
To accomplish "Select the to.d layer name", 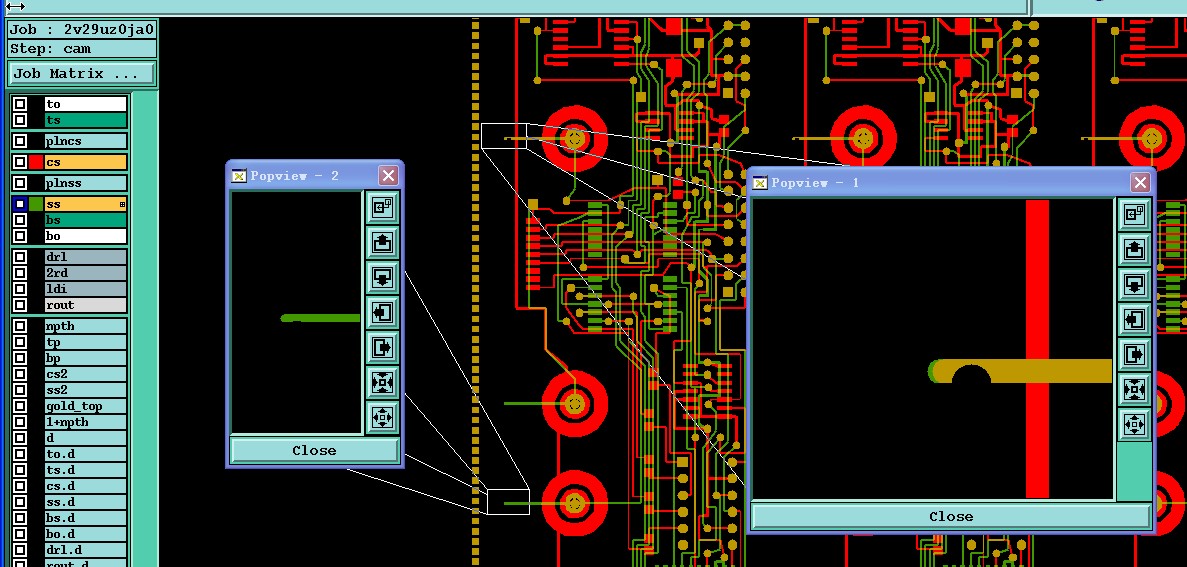I will [85, 454].
